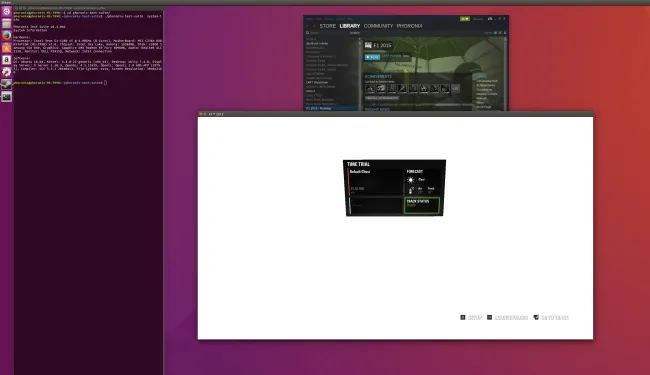
Task: Click the Steam big picture controller icon
Action: [x=490, y=19]
